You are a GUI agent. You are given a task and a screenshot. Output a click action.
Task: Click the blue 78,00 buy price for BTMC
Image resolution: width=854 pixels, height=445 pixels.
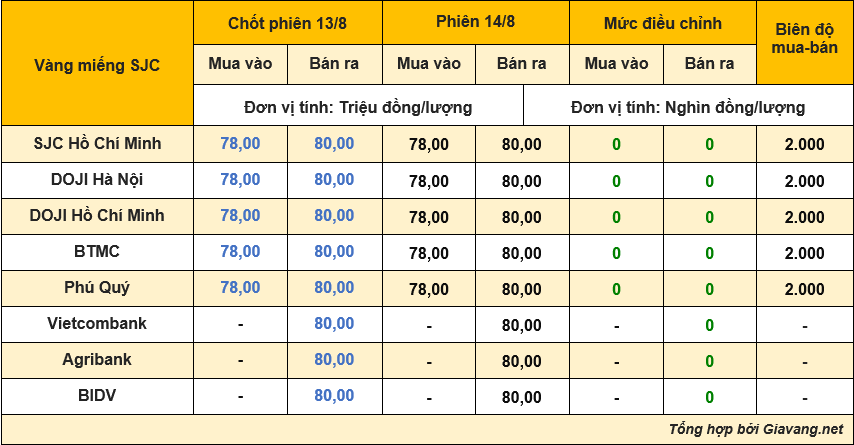pos(240,252)
